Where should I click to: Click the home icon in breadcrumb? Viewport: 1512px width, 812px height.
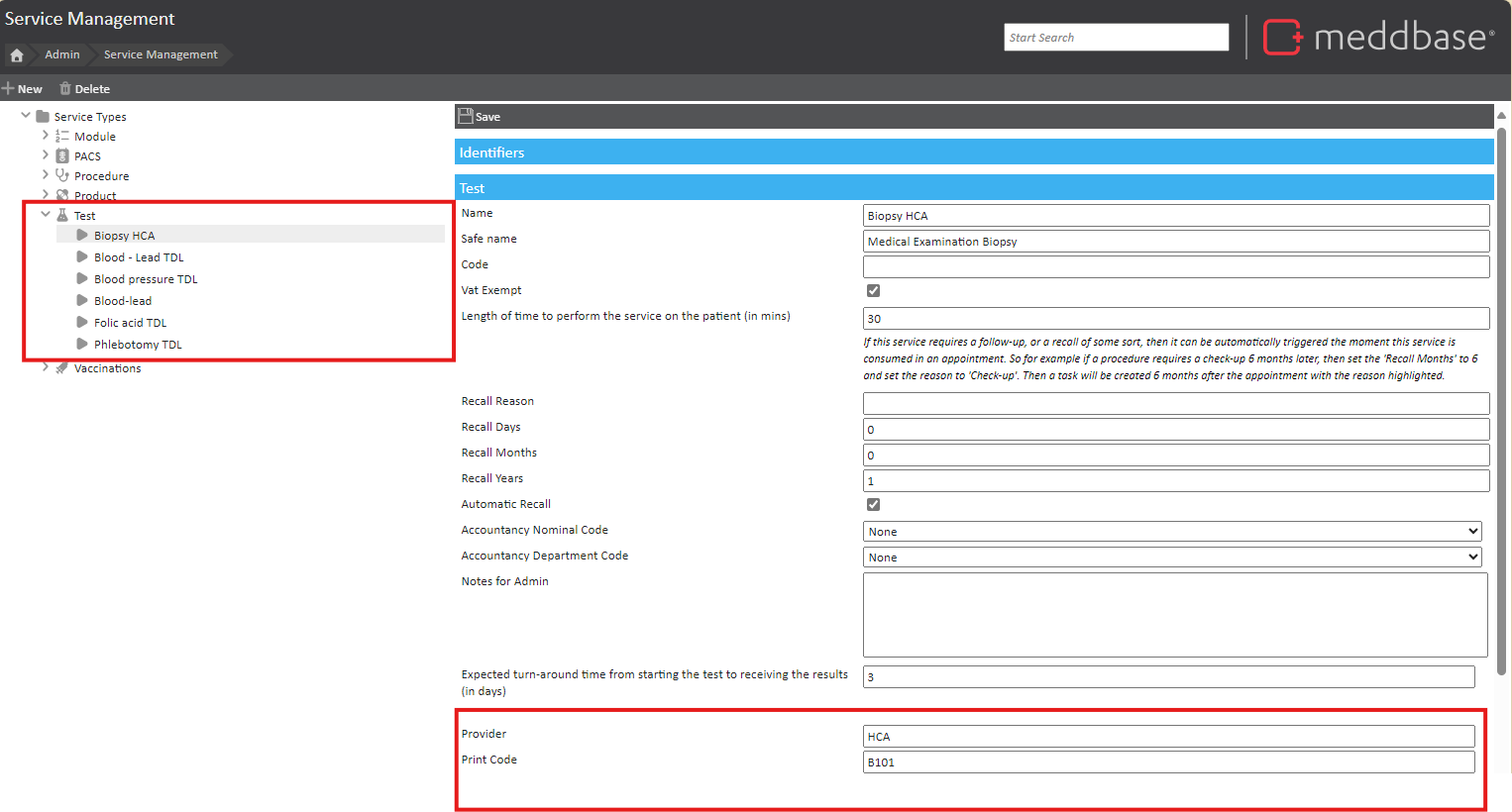17,55
